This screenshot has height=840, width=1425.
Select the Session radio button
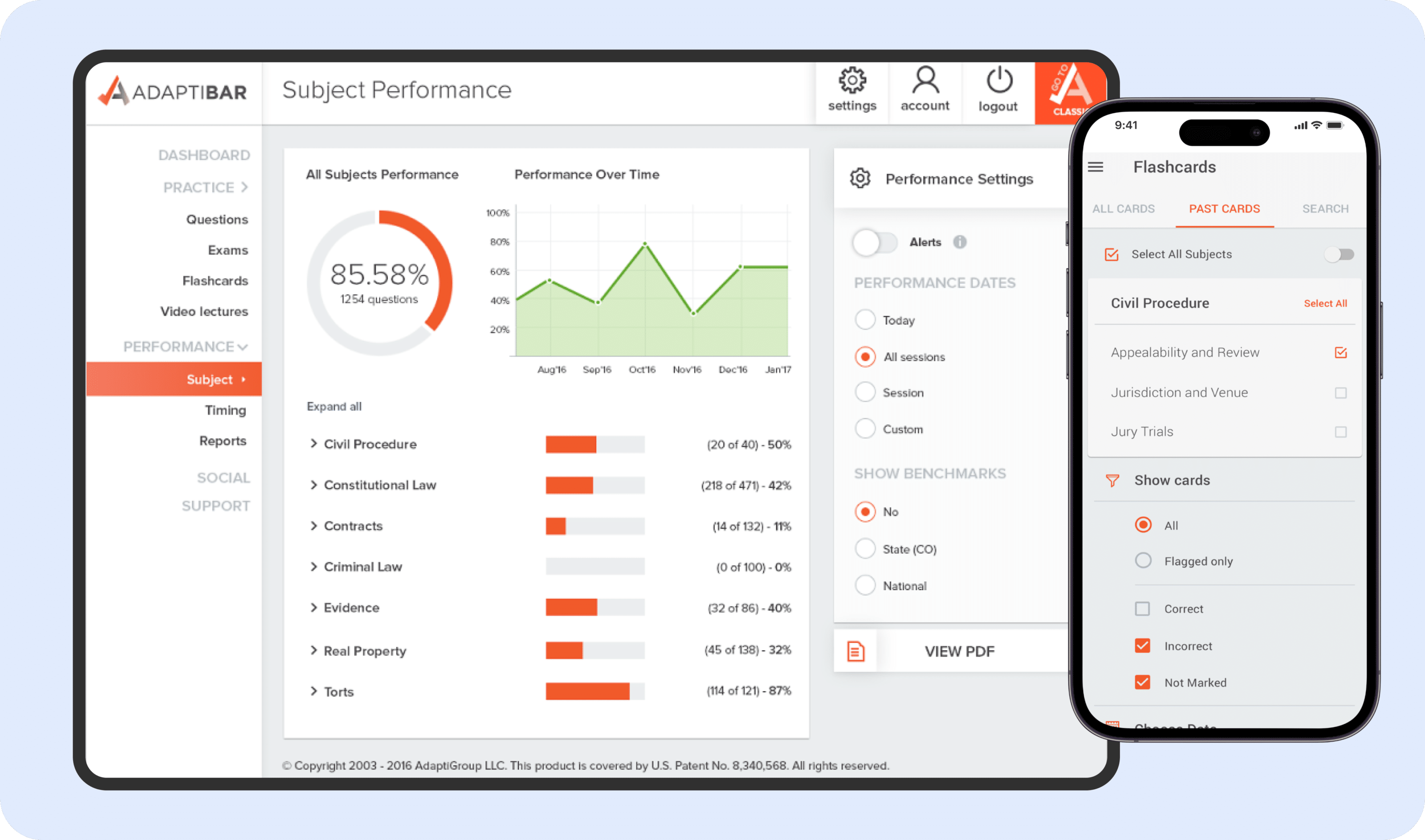coord(865,392)
